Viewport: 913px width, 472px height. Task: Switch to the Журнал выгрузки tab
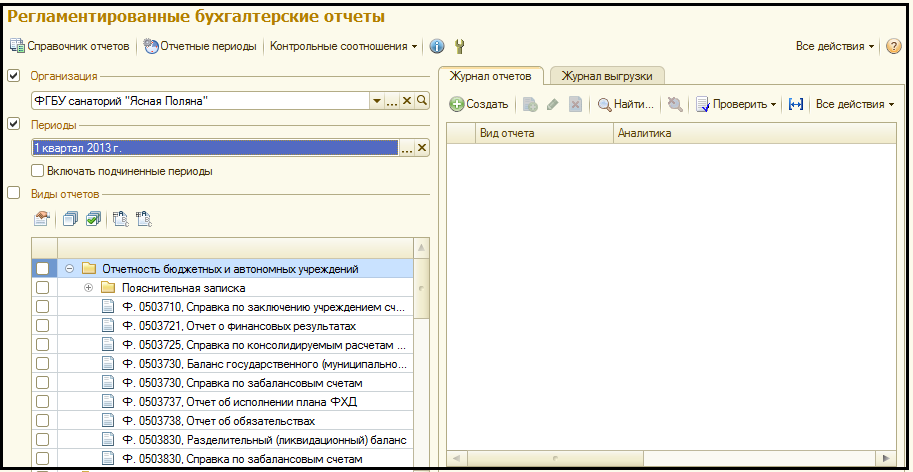pos(607,76)
